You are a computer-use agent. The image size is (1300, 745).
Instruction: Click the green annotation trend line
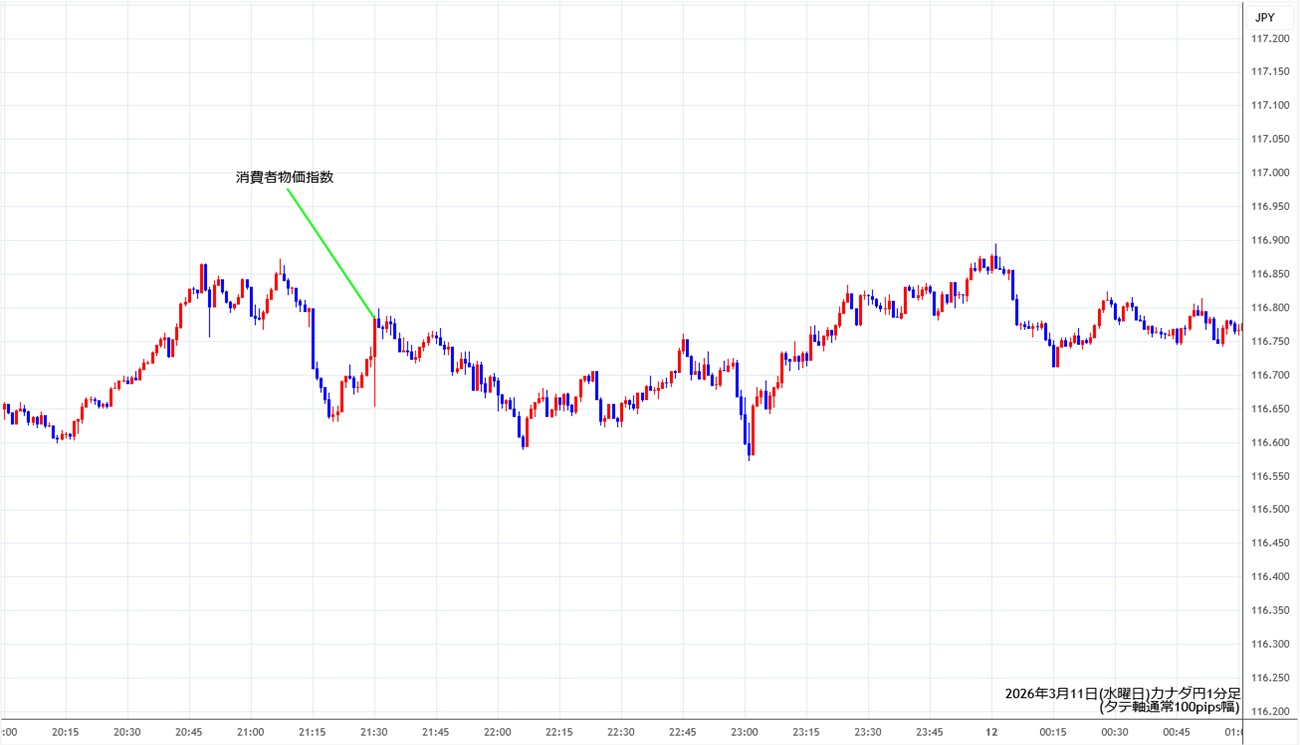point(330,251)
